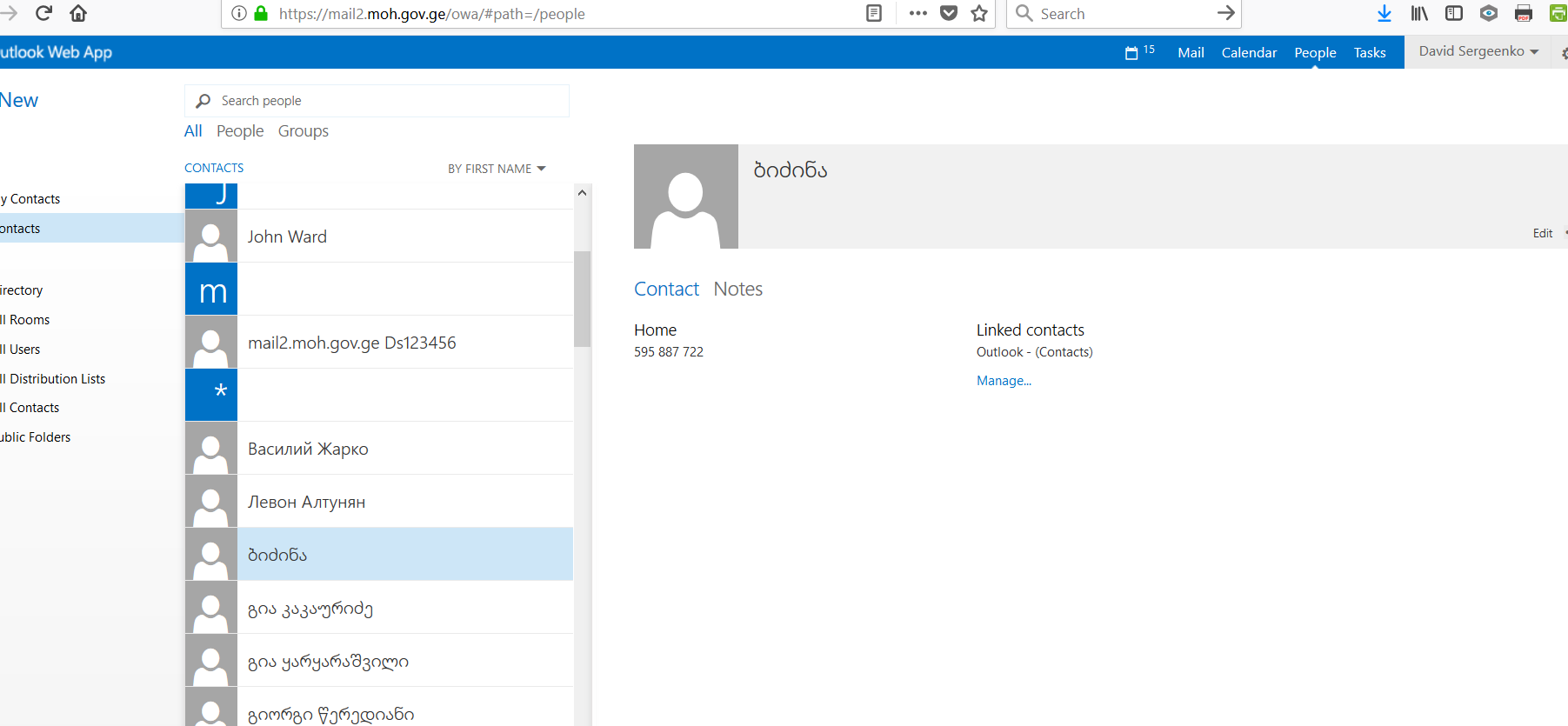Toggle reader view icon in address bar

[874, 13]
